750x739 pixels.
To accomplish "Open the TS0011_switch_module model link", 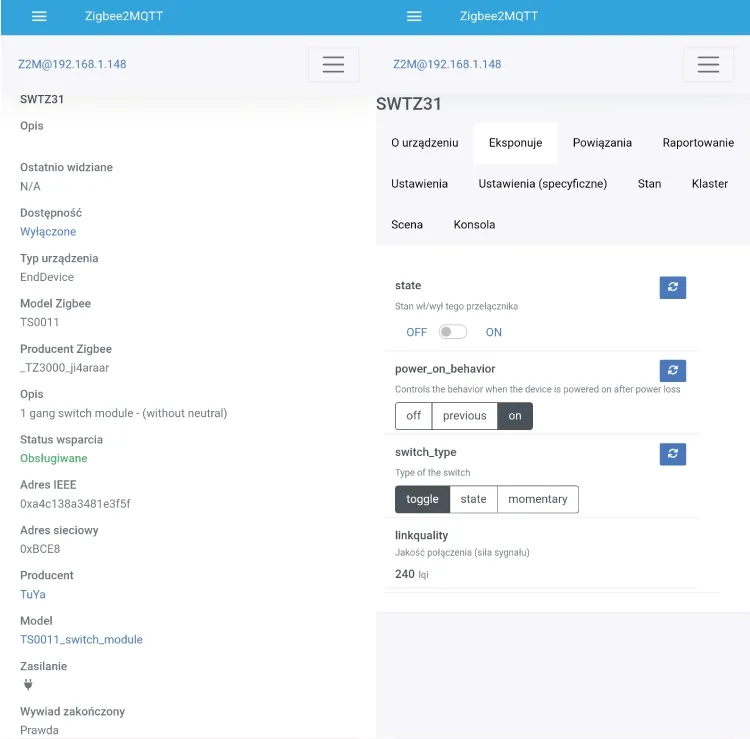I will pos(81,640).
